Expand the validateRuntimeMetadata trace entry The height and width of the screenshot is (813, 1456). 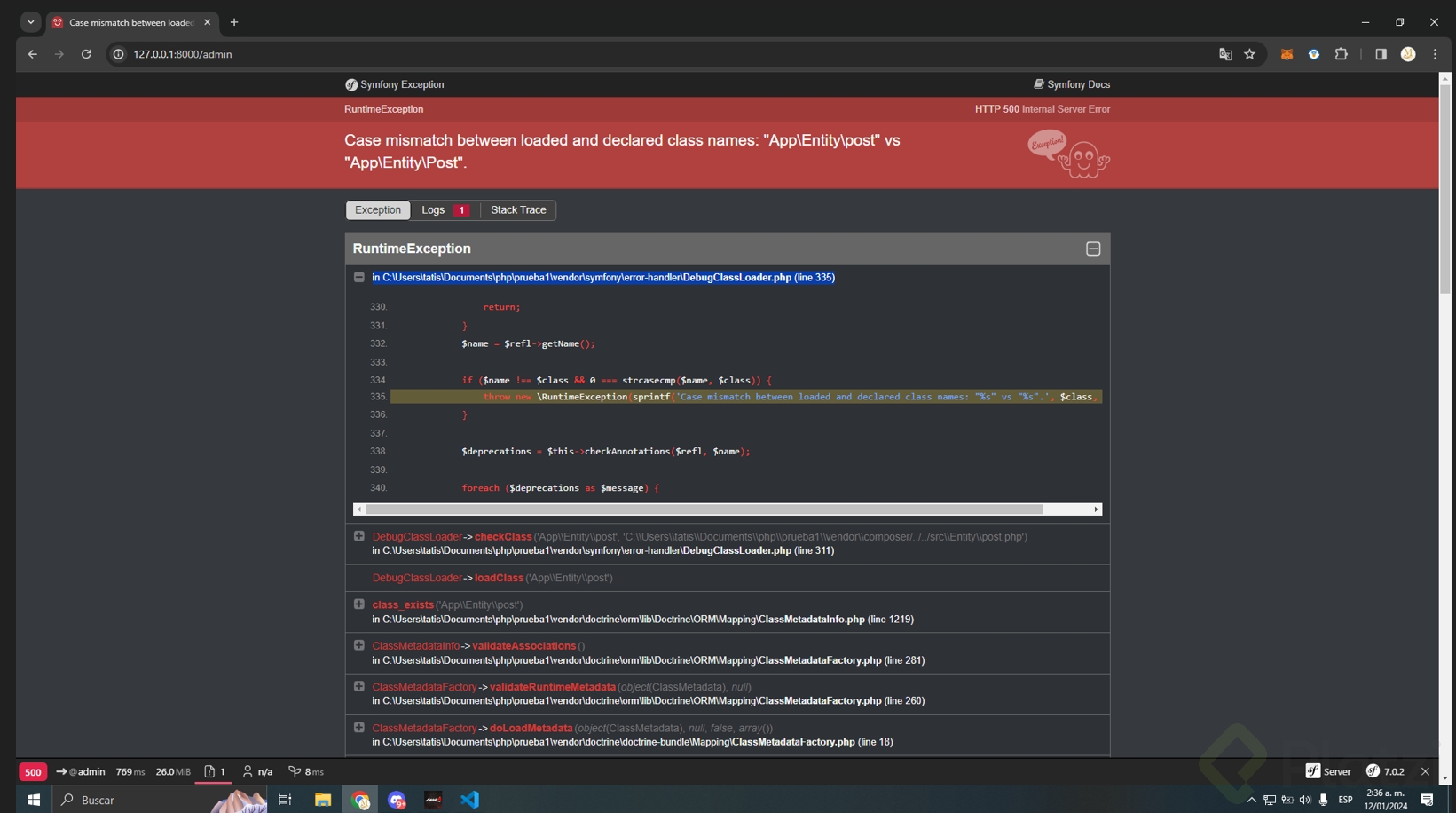[x=359, y=686]
